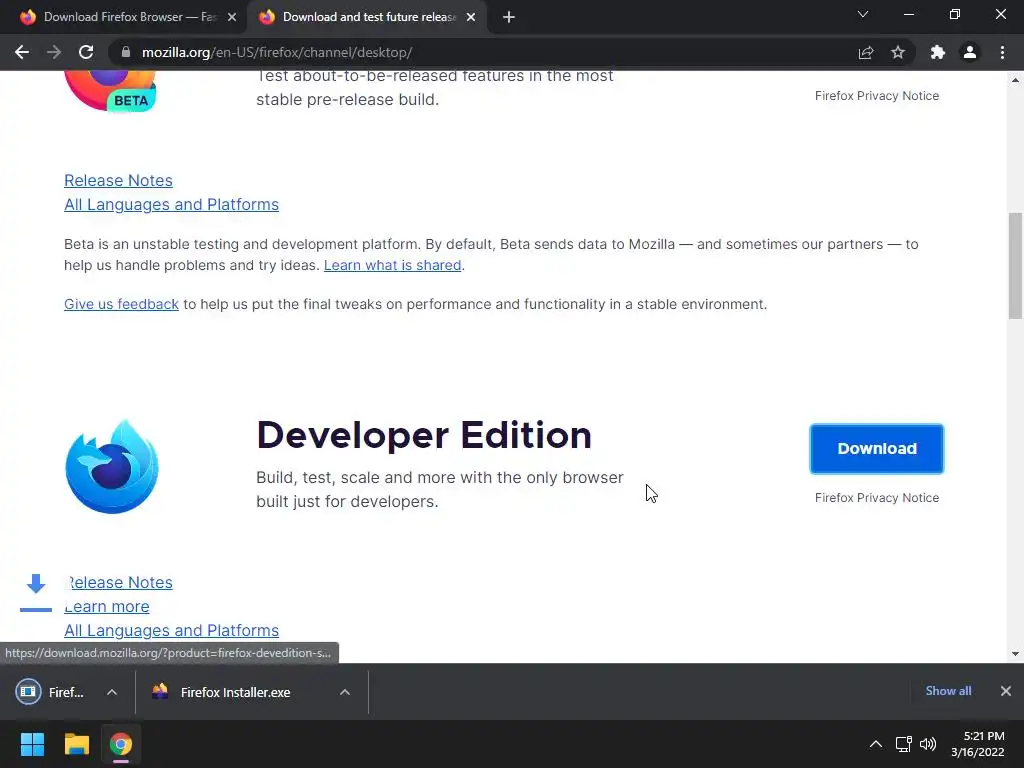Close the Download and test future releases tab
1024x768 pixels.
pos(471,17)
